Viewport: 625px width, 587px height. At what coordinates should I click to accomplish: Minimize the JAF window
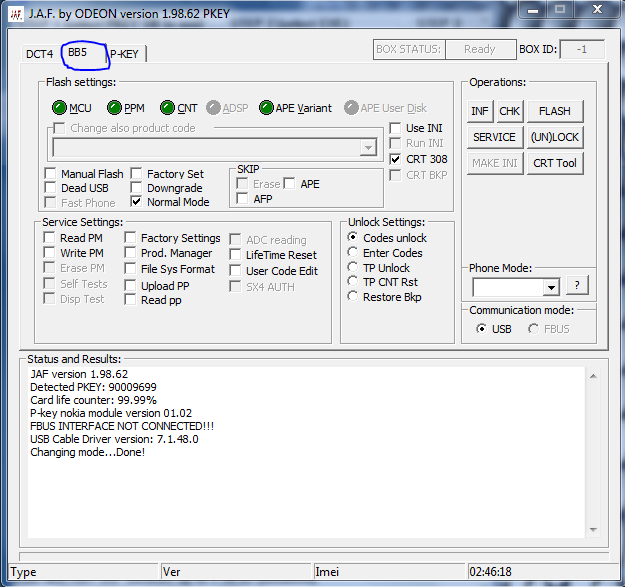[x=533, y=10]
